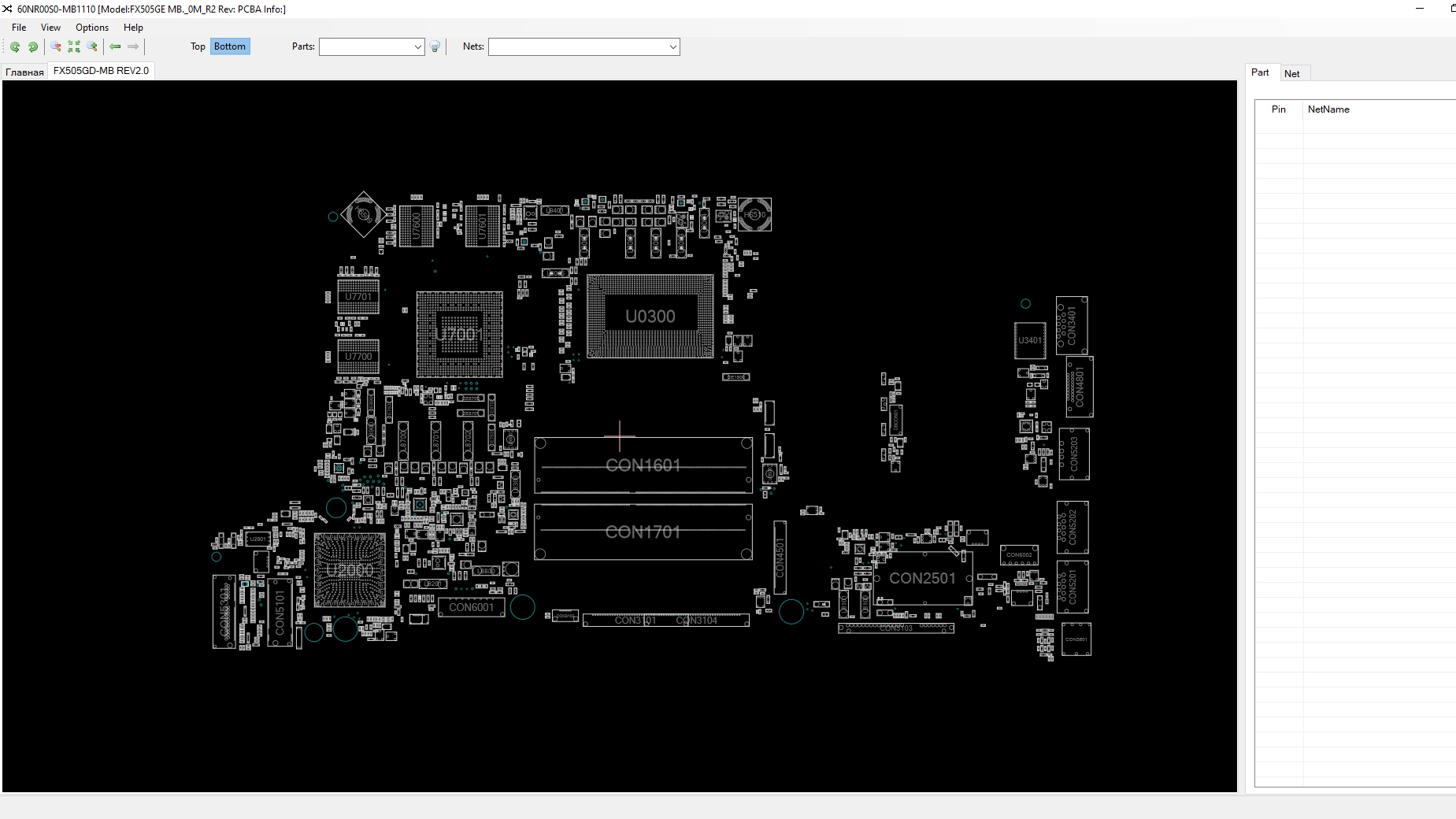The image size is (1456, 819).
Task: Open the View menu
Action: point(50,28)
